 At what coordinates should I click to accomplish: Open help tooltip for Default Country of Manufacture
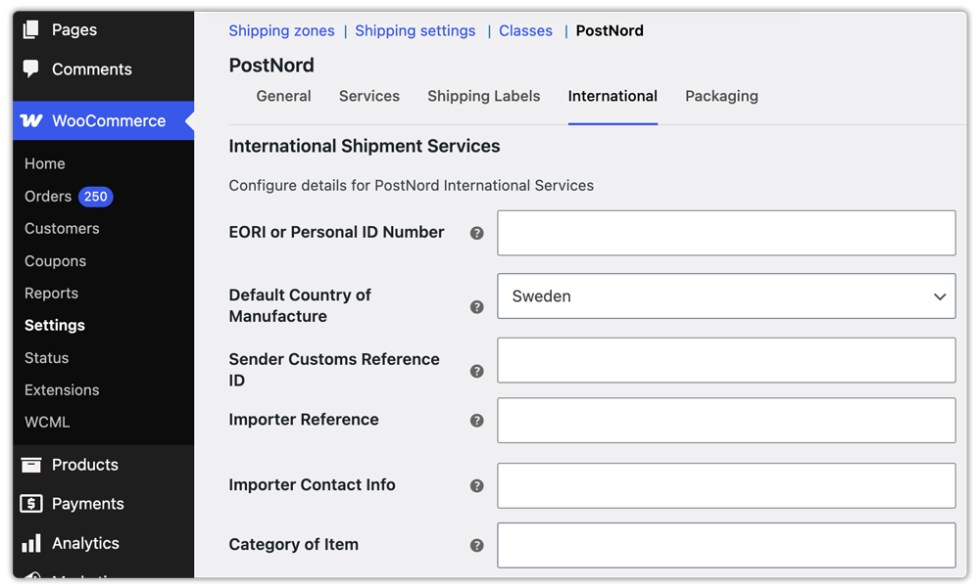pyautogui.click(x=477, y=307)
